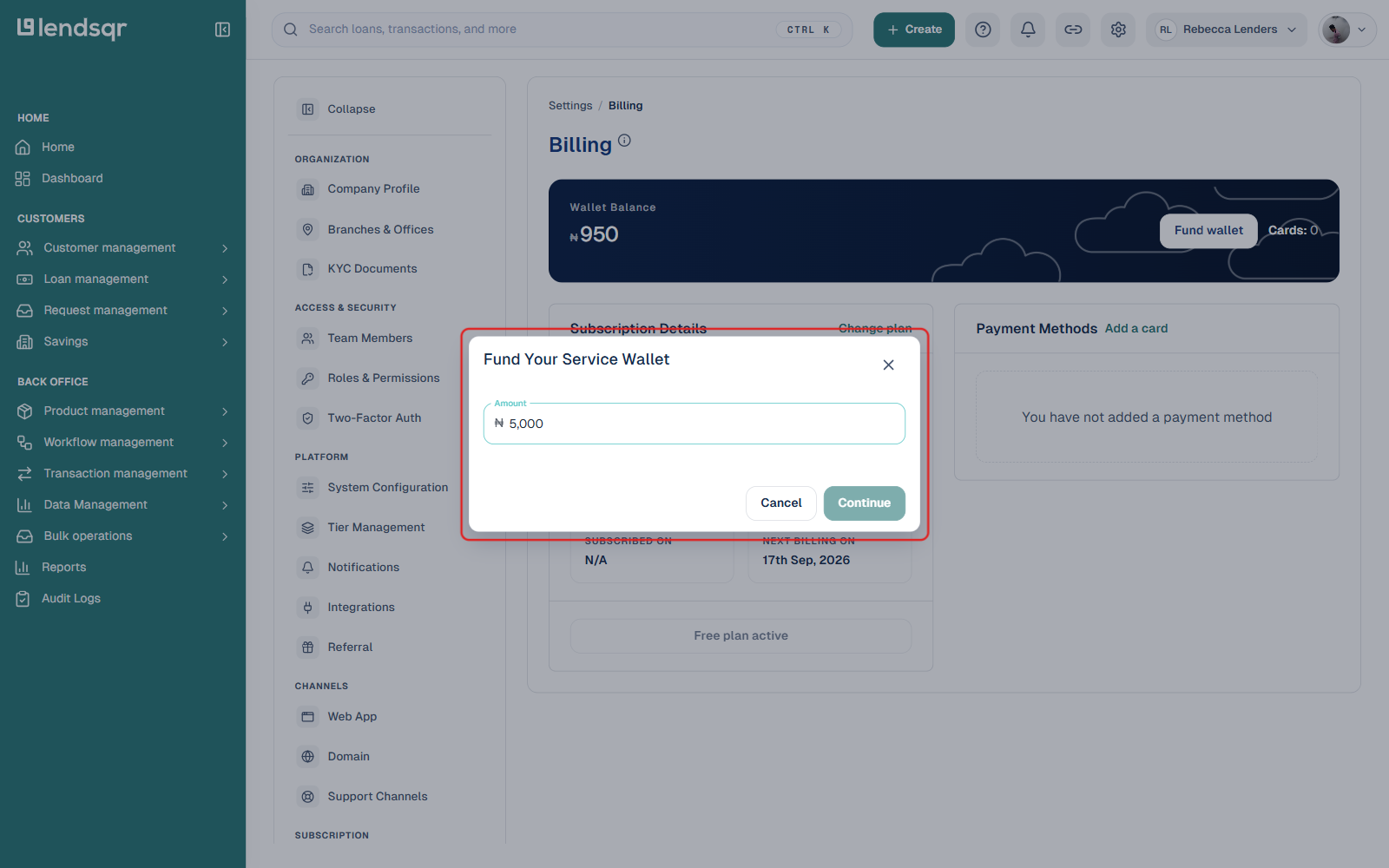The height and width of the screenshot is (868, 1389).
Task: Click the Settings breadcrumb link
Action: [570, 106]
